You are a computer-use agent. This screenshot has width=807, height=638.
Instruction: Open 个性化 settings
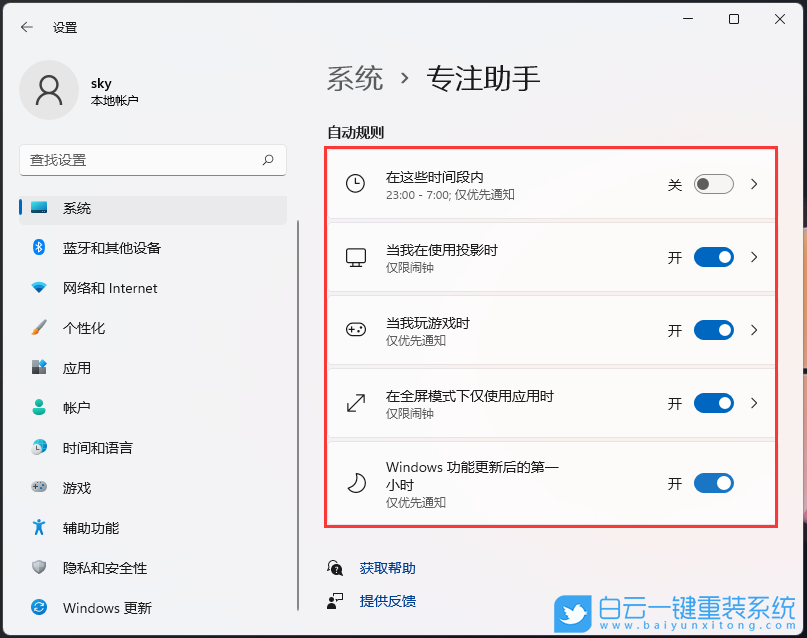click(72, 327)
